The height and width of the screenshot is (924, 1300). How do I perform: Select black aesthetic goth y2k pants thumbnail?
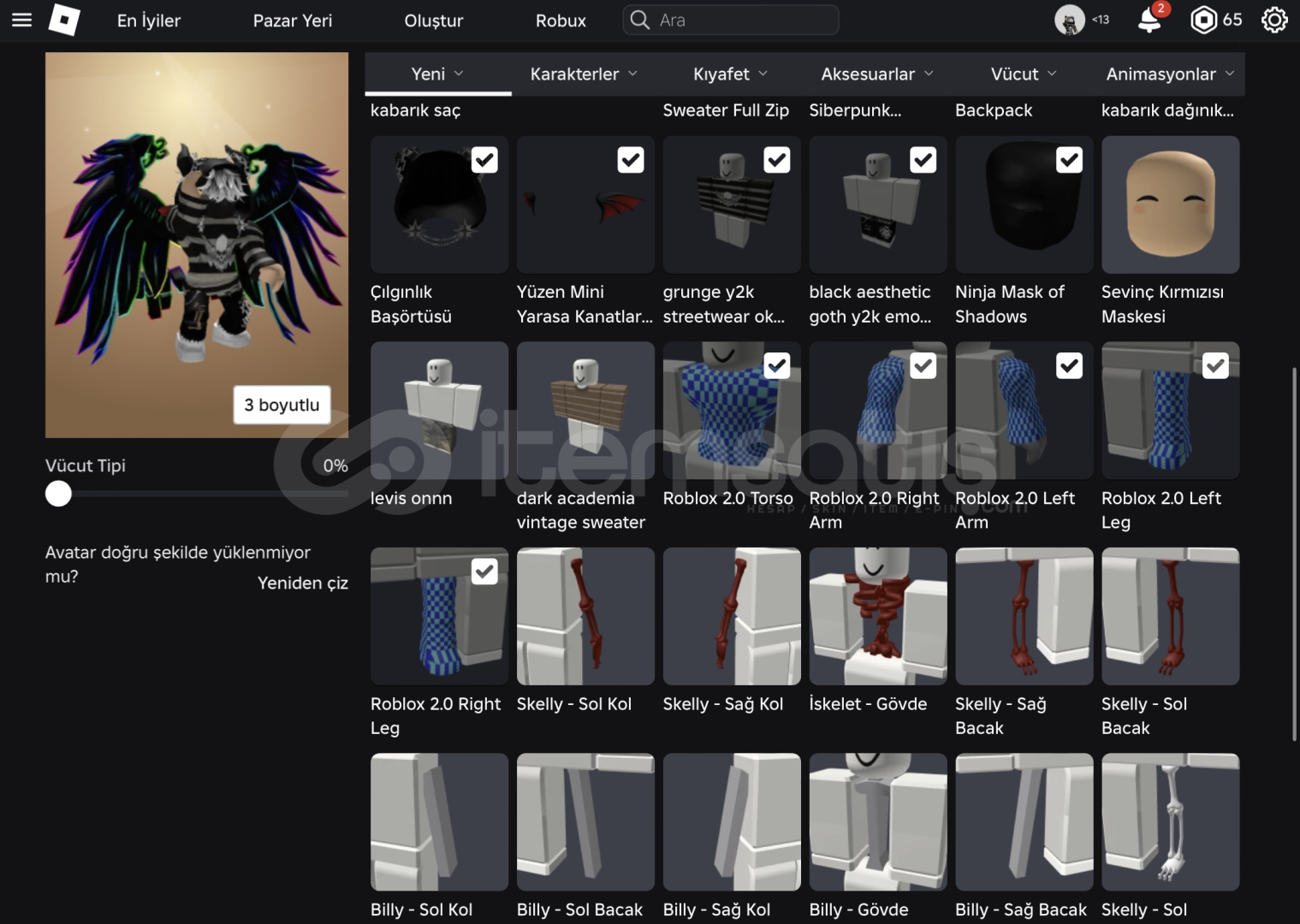[x=878, y=204]
